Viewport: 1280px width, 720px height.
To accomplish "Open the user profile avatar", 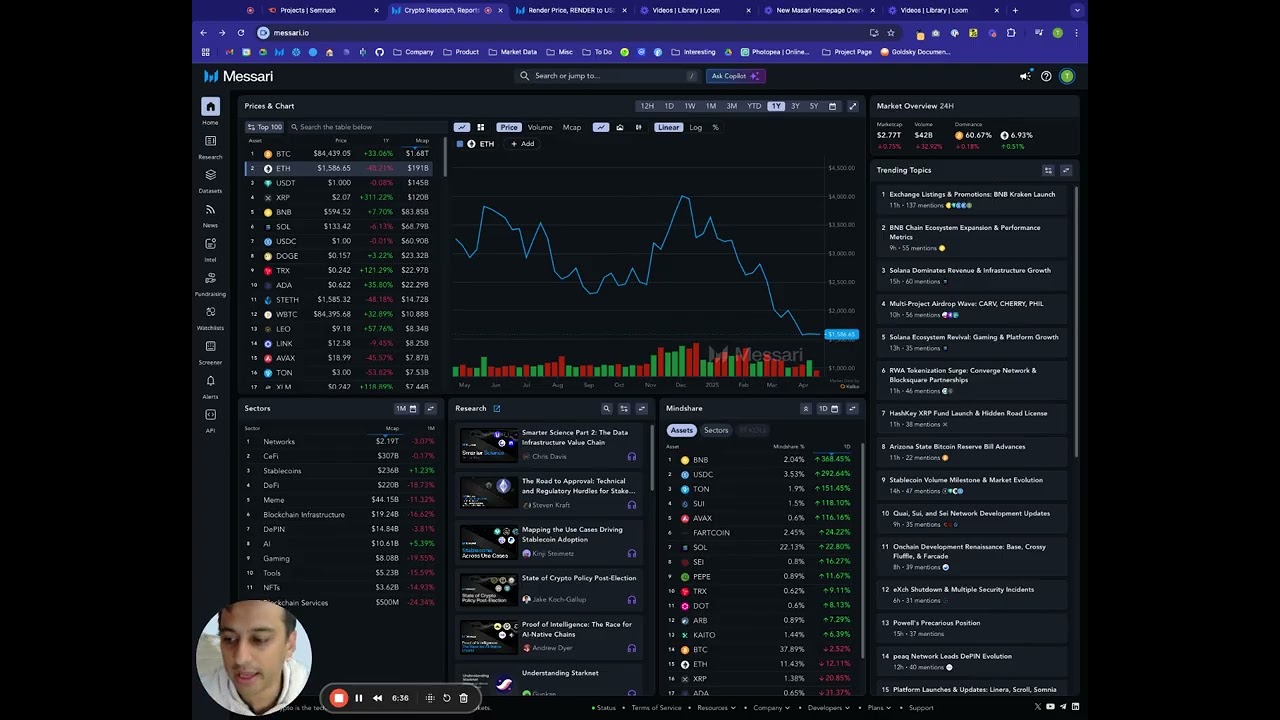I will tap(1067, 76).
